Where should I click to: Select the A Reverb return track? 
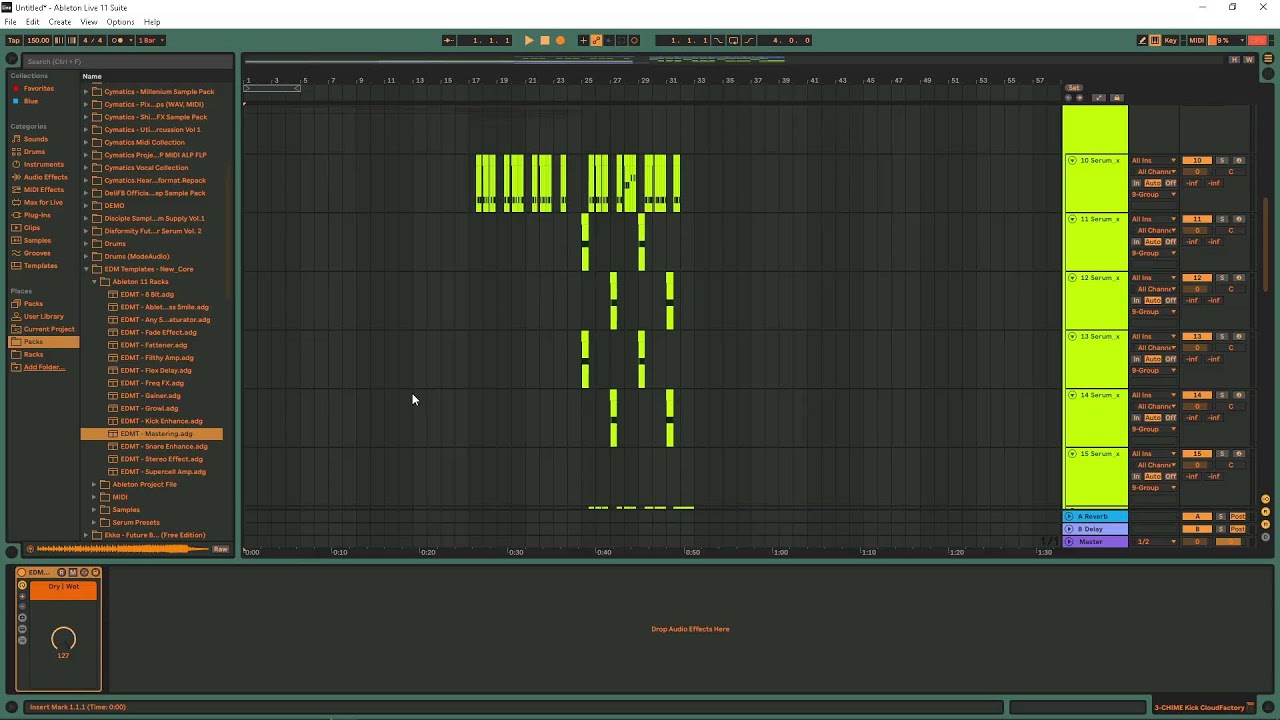1095,517
